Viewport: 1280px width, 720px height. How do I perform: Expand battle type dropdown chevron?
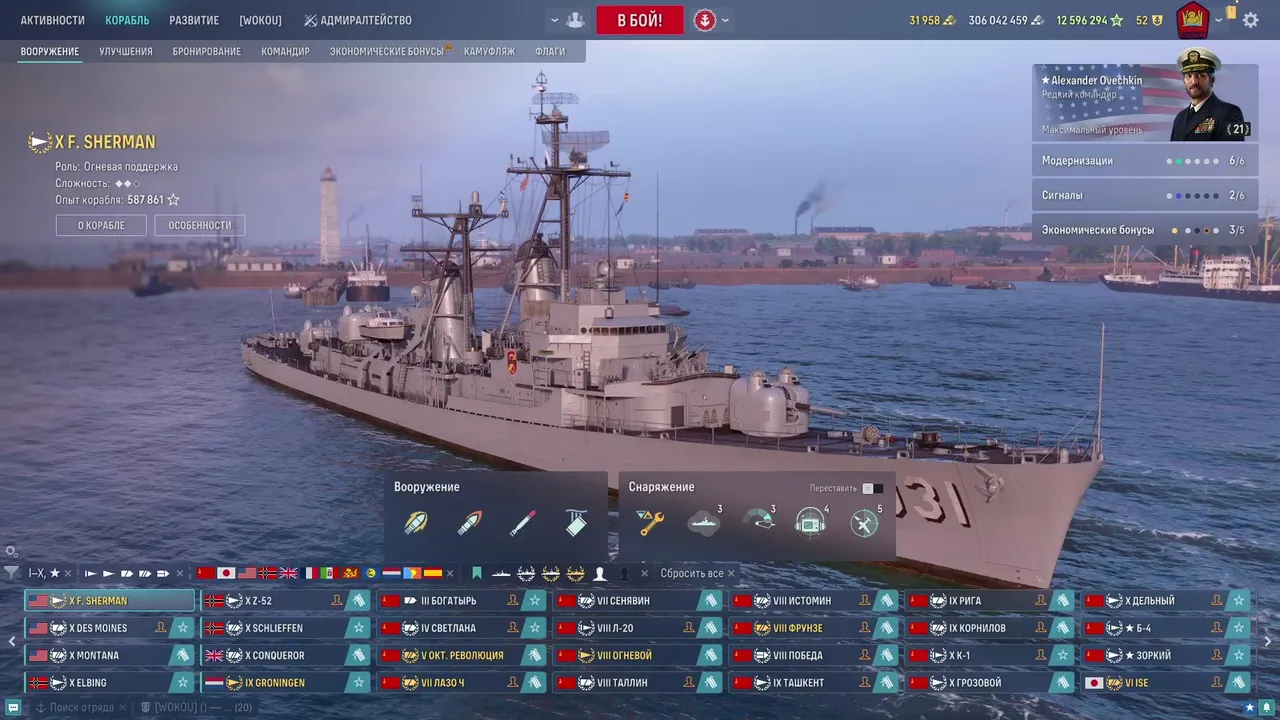tap(725, 20)
